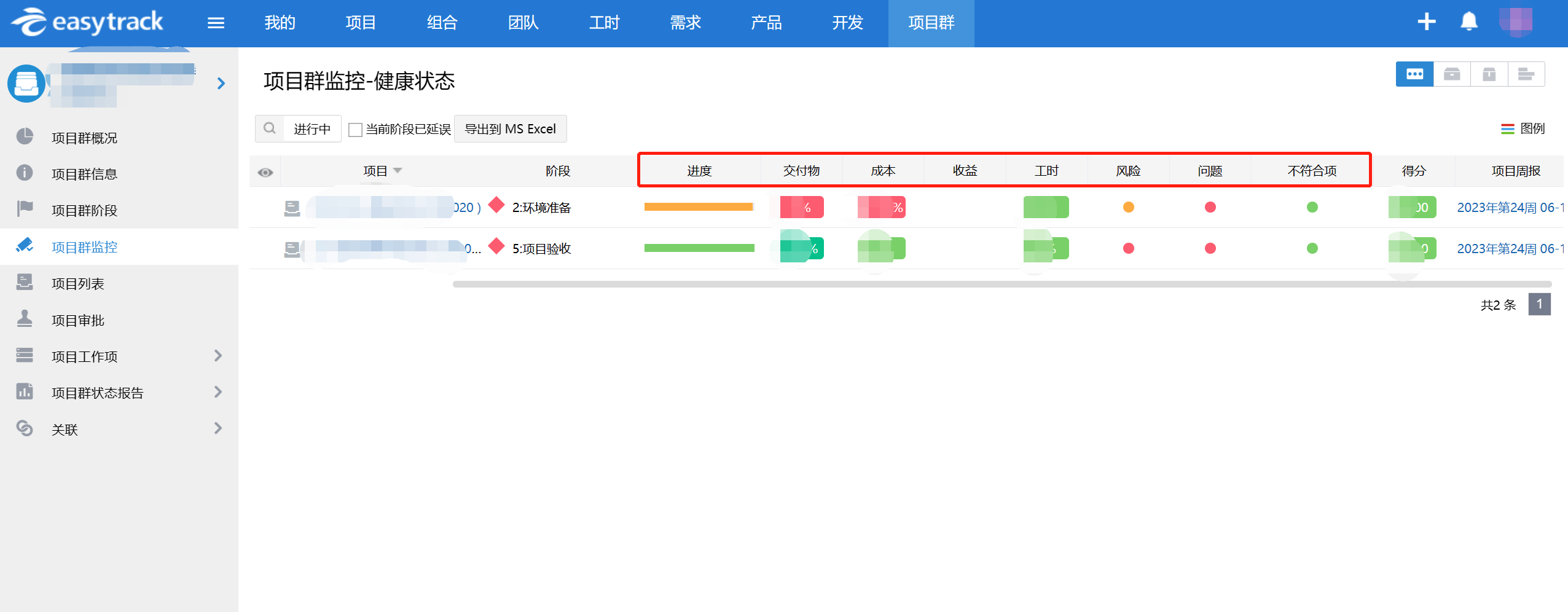
Task: Switch to the bar chart view icon
Action: coord(1526,74)
